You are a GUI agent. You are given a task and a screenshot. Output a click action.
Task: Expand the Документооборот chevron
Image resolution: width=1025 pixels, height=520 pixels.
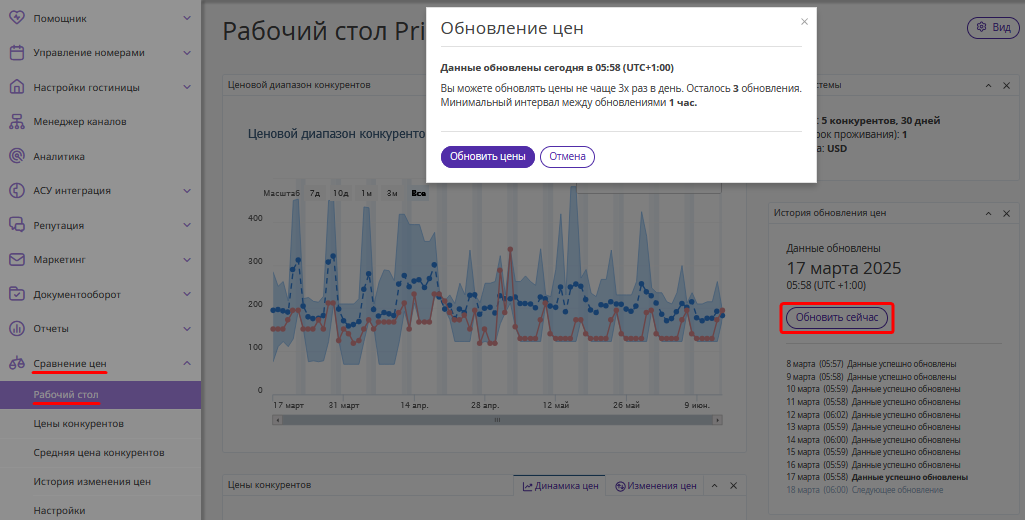(187, 294)
